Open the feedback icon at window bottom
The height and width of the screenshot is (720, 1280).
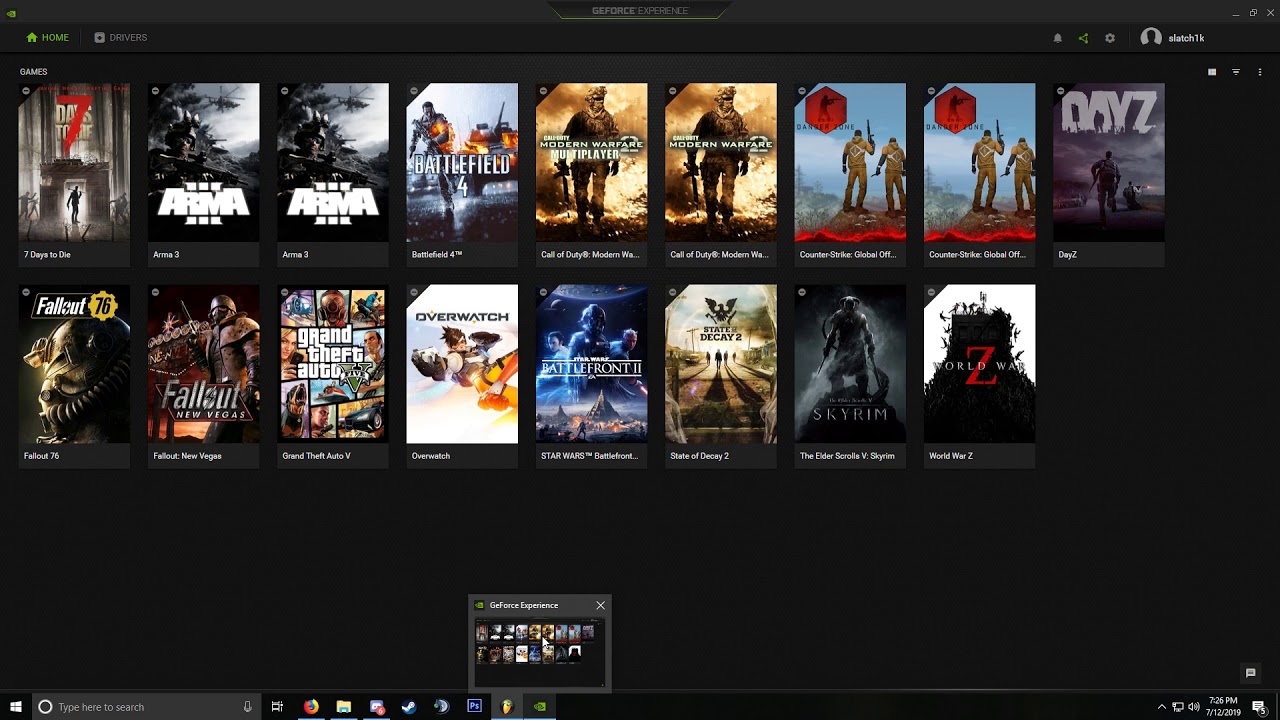[x=1250, y=673]
